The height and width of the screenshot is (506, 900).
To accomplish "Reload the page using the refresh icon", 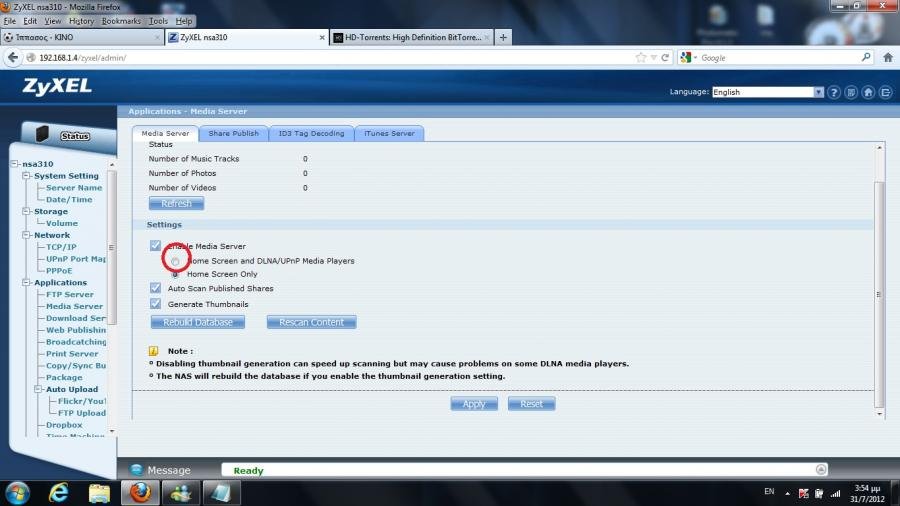I will pos(665,58).
